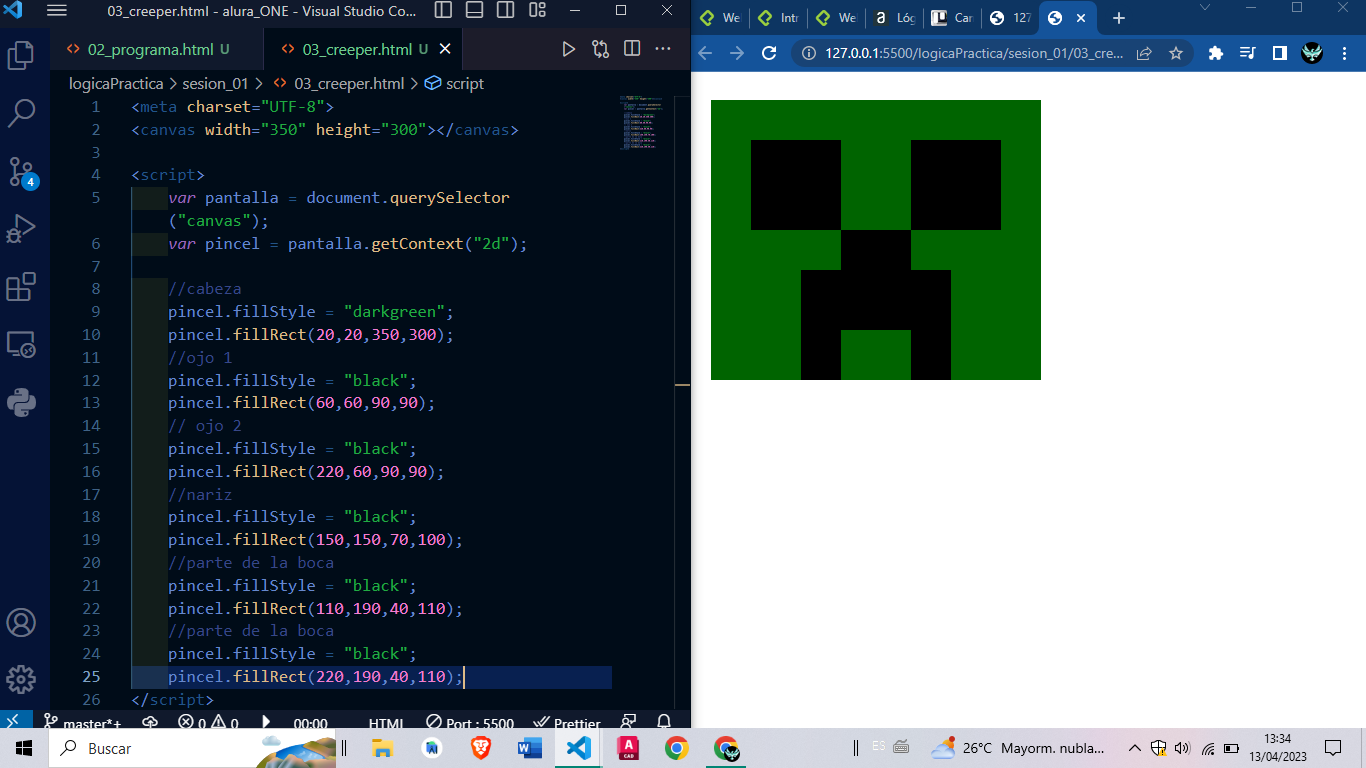
Task: Click logicaPractica in the breadcrumb
Action: [116, 84]
